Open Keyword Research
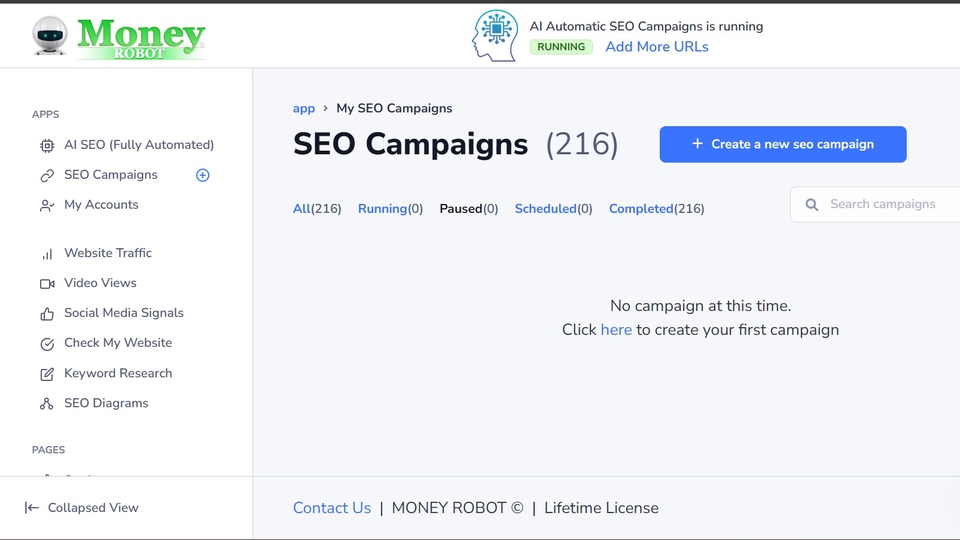Image resolution: width=960 pixels, height=540 pixels. [x=118, y=373]
